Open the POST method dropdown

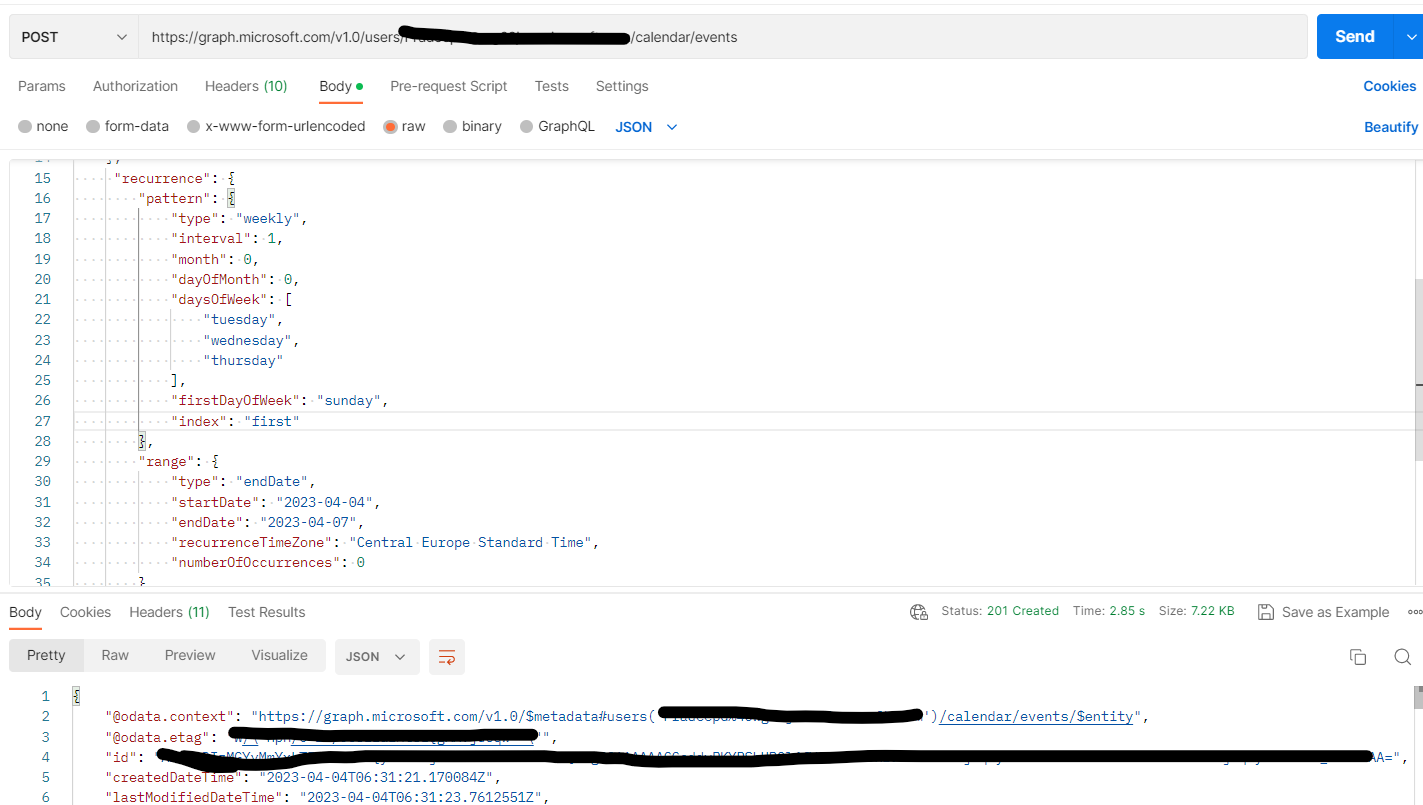[x=73, y=36]
